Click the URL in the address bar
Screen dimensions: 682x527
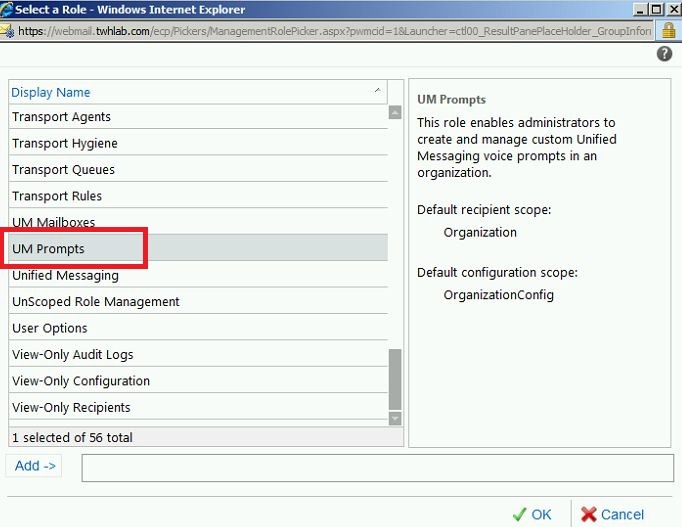point(334,31)
